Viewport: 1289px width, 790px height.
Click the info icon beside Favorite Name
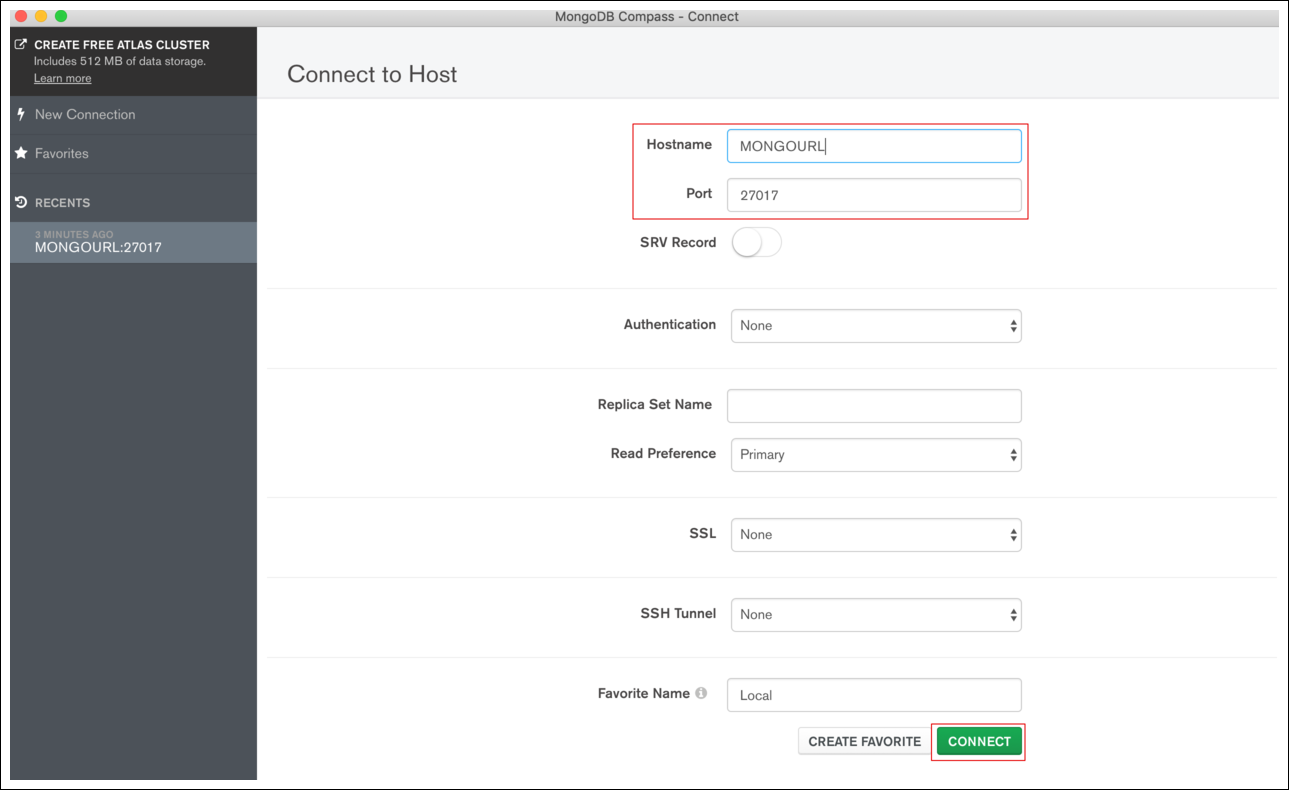(x=701, y=693)
